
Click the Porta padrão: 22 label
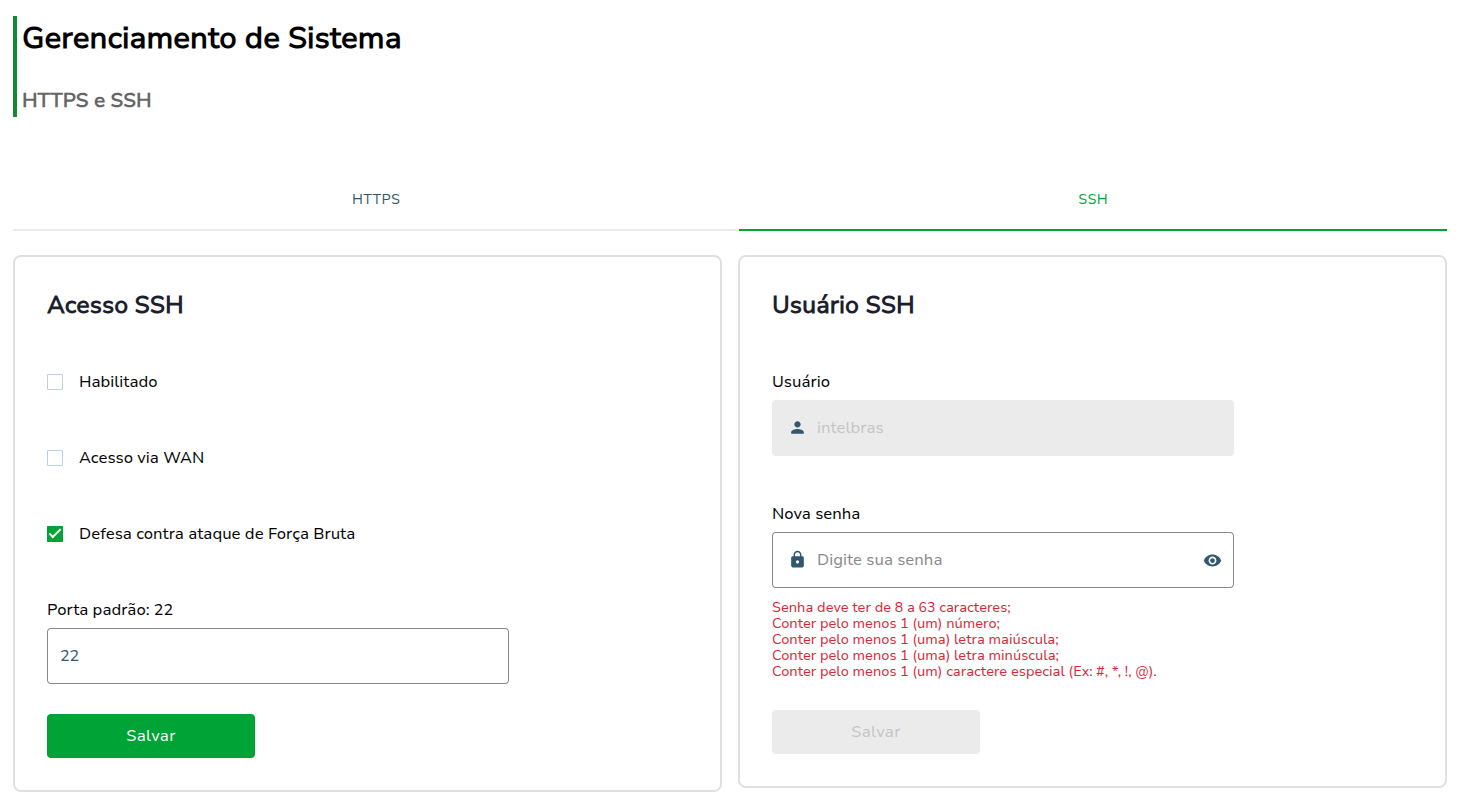pyautogui.click(x=110, y=610)
